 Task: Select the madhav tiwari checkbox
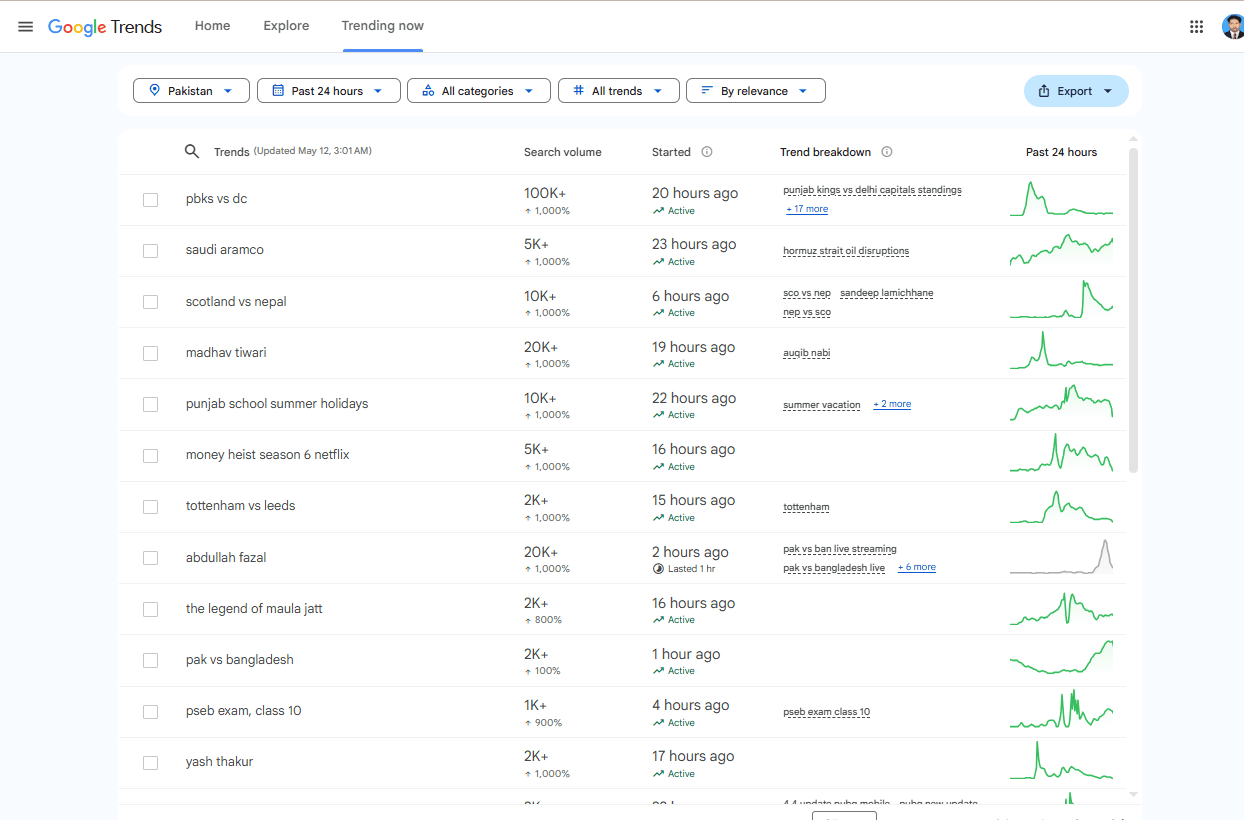(x=150, y=353)
